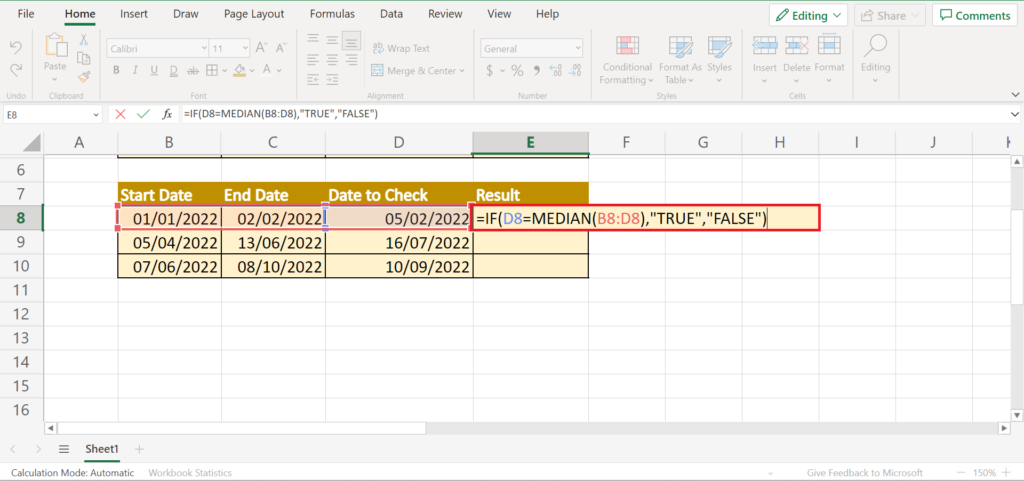Click the Increase Indent icon

[x=332, y=79]
